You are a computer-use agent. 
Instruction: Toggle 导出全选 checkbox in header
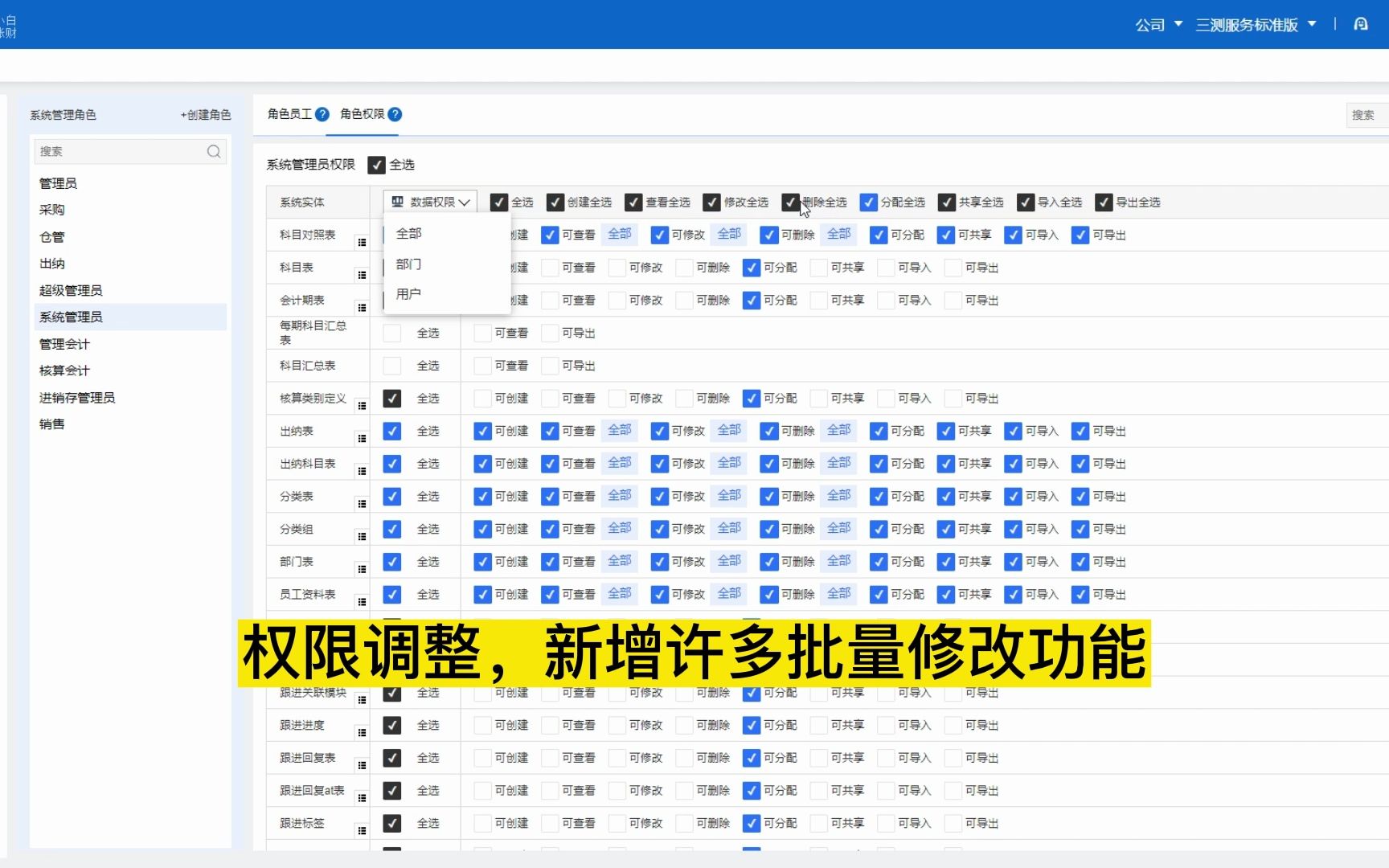(x=1104, y=202)
